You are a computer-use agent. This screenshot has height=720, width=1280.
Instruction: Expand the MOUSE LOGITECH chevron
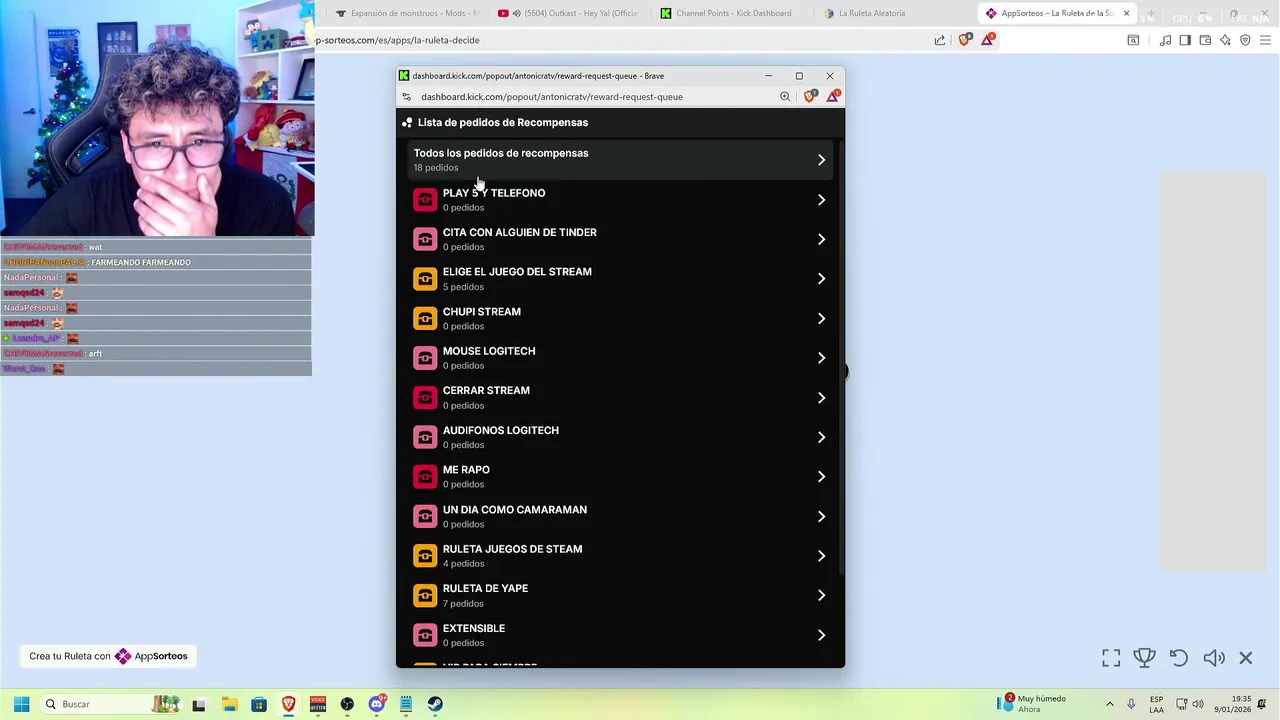coord(821,358)
